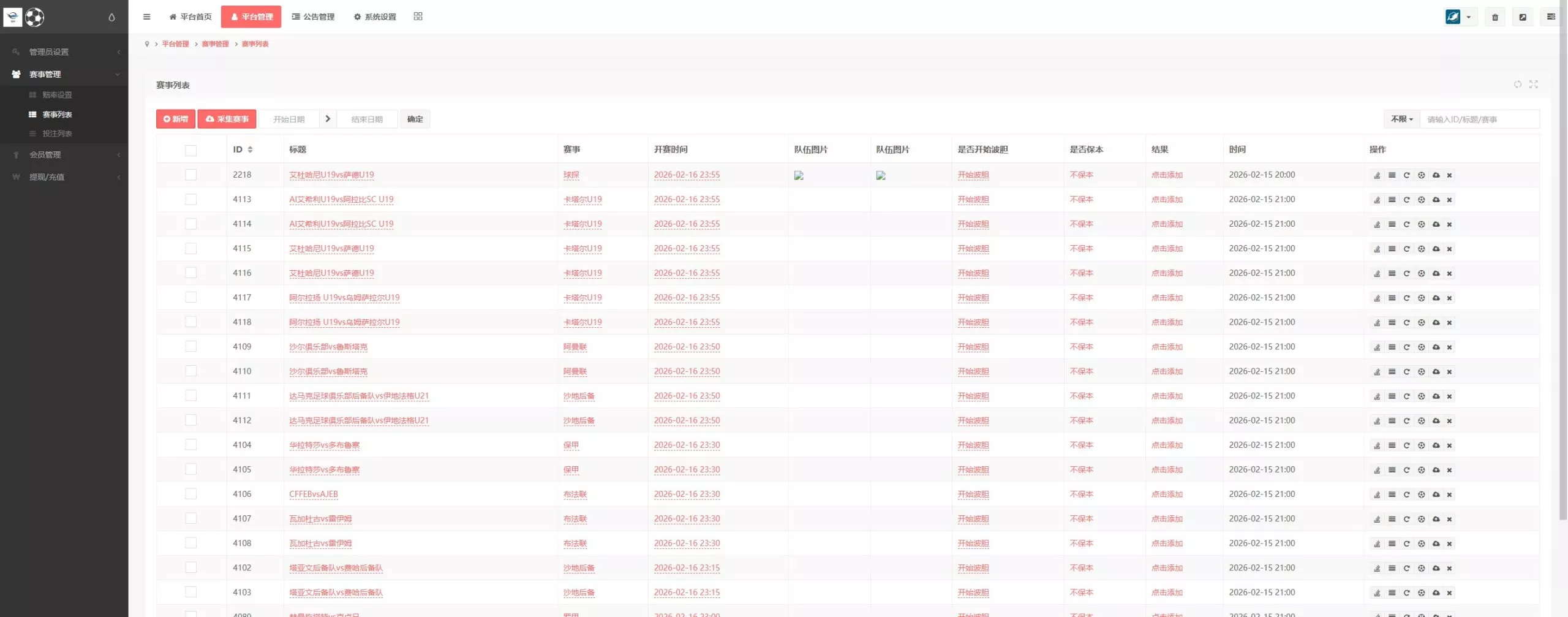
Task: Click the 点击添加 result link for 4118
Action: coord(1166,322)
